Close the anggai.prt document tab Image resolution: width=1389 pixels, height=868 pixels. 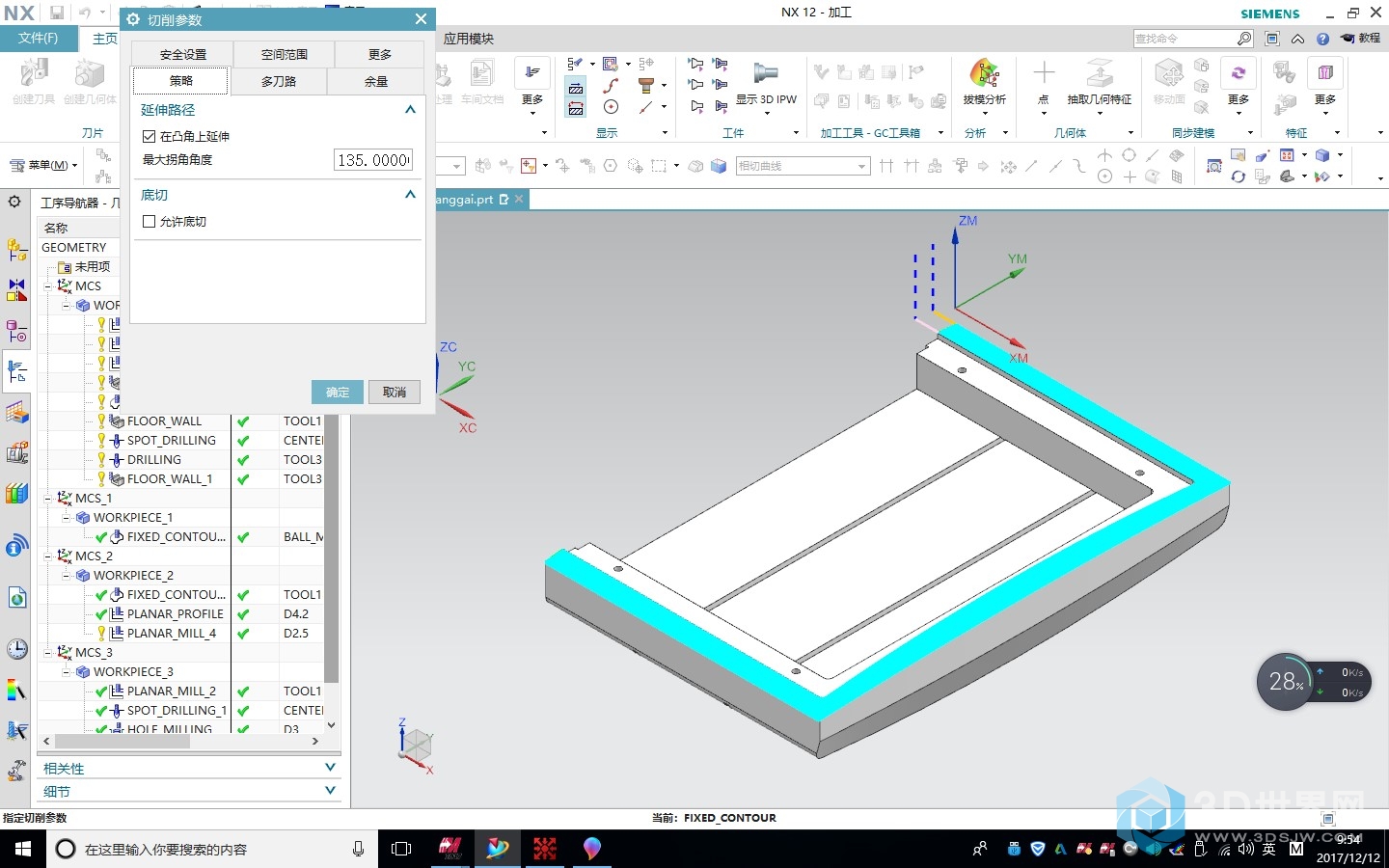[x=519, y=199]
